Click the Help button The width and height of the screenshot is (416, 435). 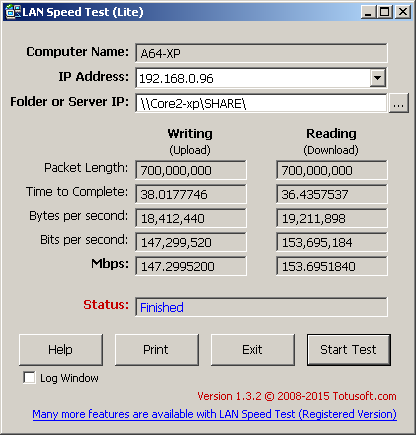tap(61, 350)
